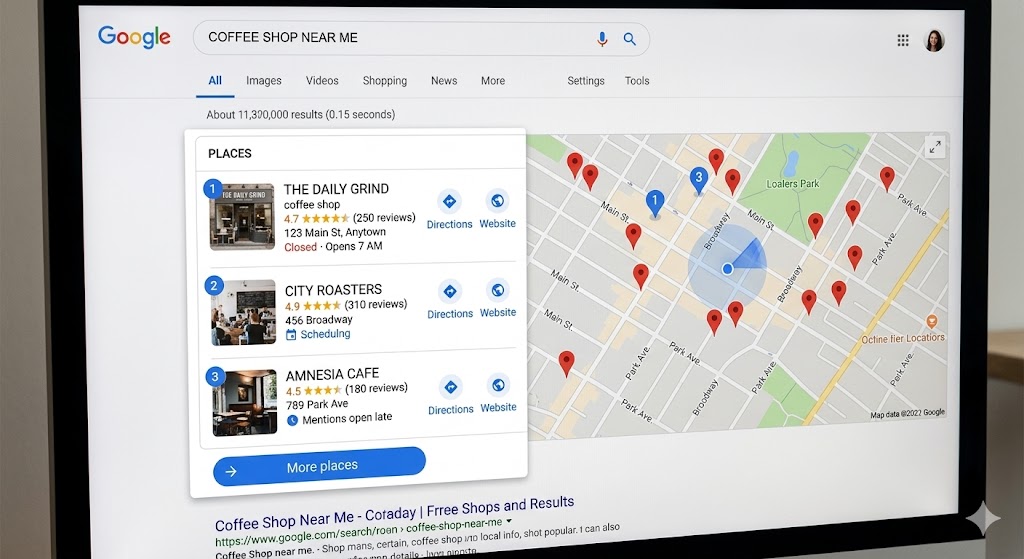Open the Coffee Shop Near Me result title
The image size is (1024, 559).
(394, 514)
